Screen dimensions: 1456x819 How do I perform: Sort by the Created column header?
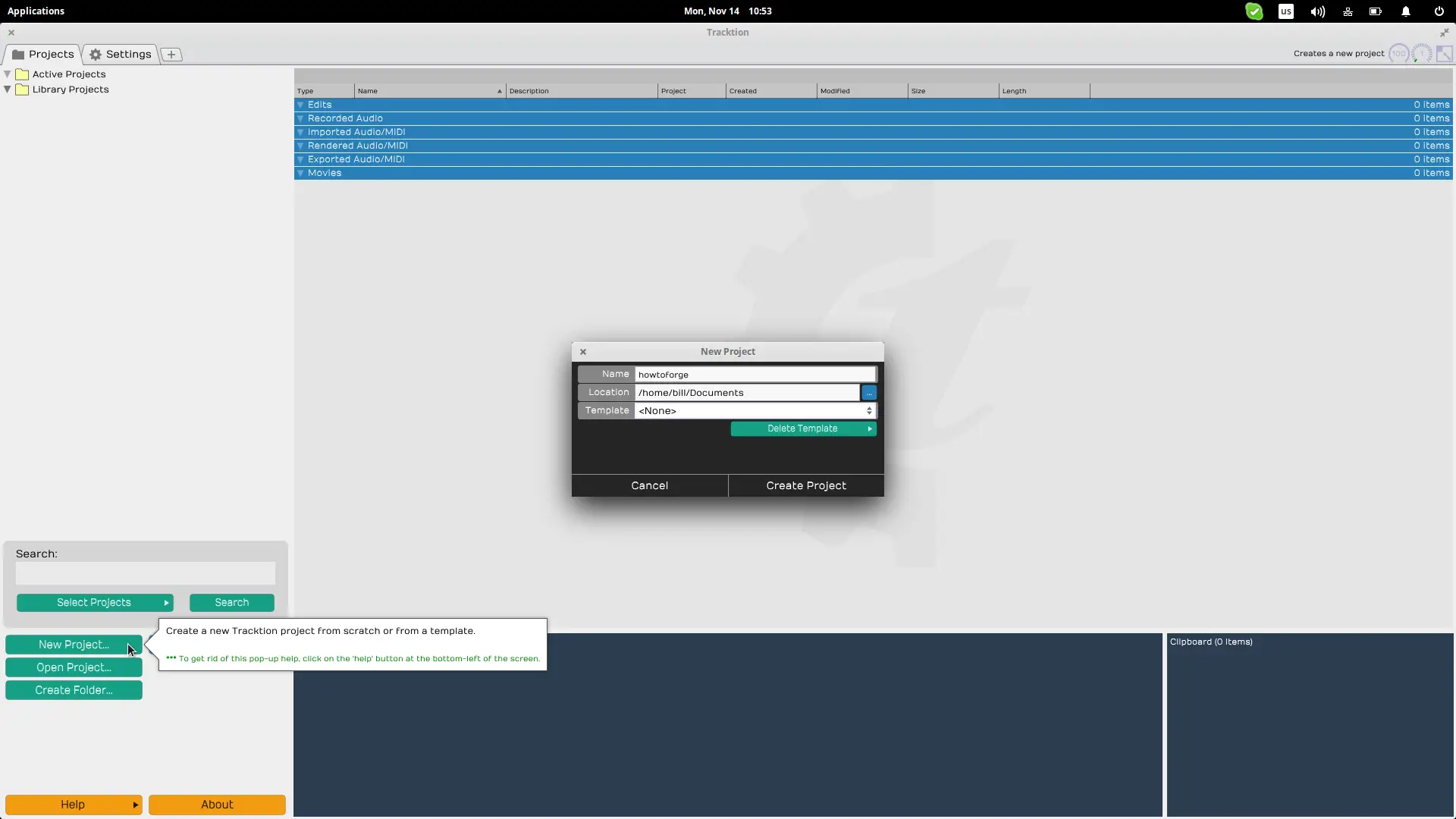[771, 91]
